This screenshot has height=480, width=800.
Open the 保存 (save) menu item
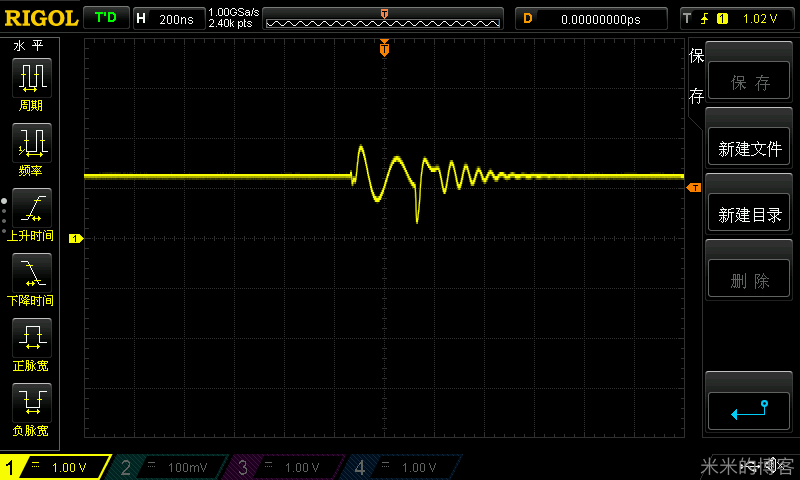[749, 83]
